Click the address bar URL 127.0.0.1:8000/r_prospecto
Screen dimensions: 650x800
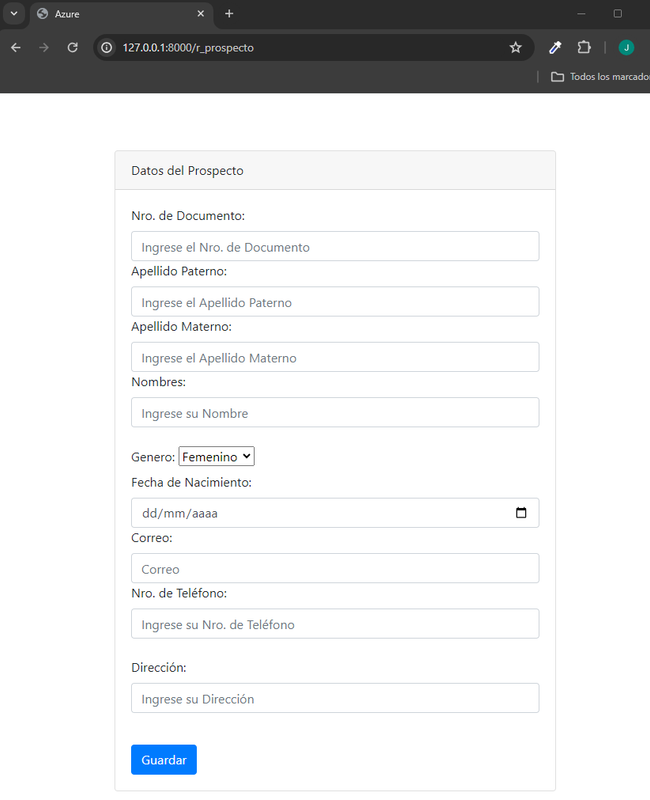188,47
